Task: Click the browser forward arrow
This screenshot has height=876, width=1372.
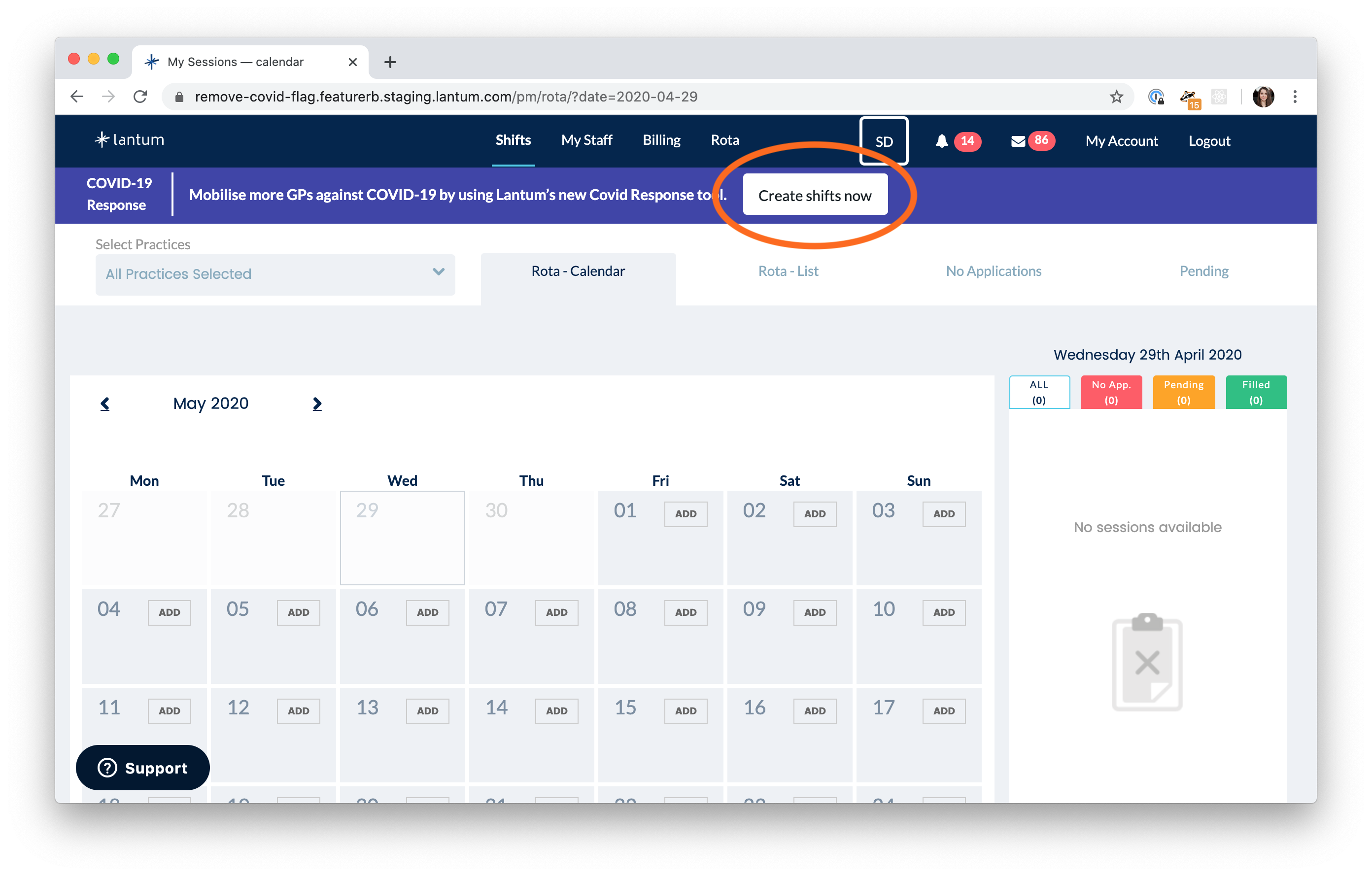Action: click(x=108, y=96)
